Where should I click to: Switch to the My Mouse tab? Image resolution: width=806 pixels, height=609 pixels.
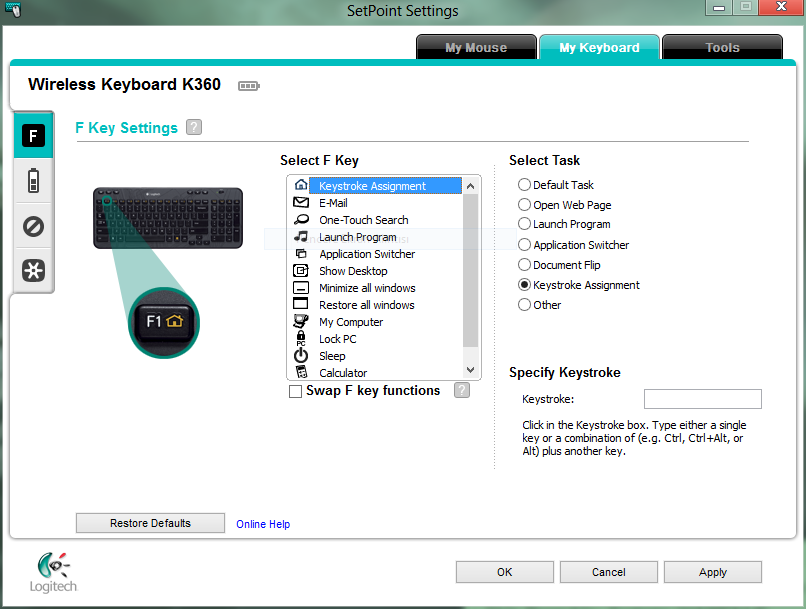pyautogui.click(x=475, y=47)
